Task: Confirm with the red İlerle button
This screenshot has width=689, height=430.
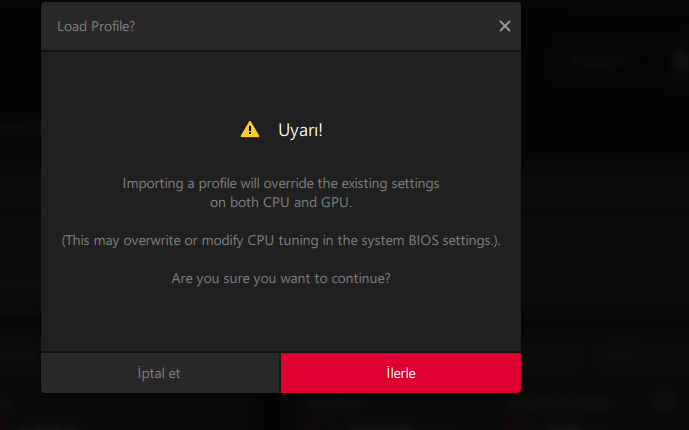Action: [400, 373]
